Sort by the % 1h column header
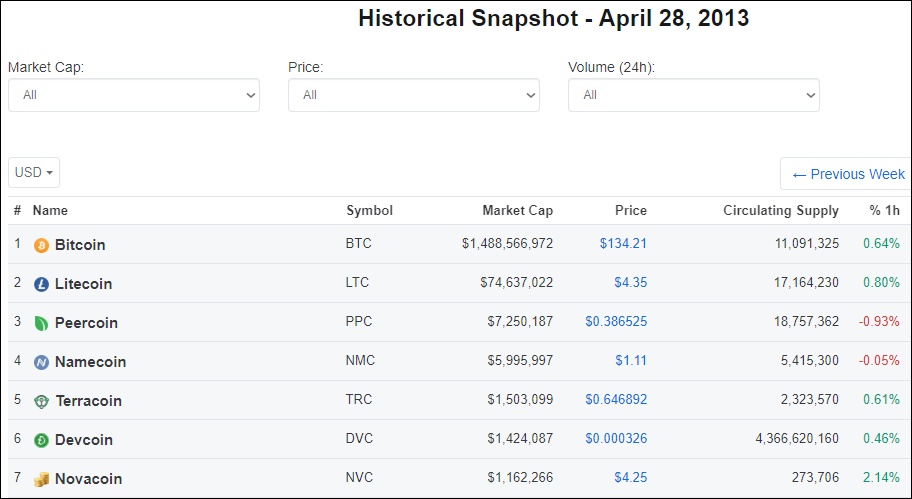This screenshot has height=499, width=912. [x=885, y=210]
